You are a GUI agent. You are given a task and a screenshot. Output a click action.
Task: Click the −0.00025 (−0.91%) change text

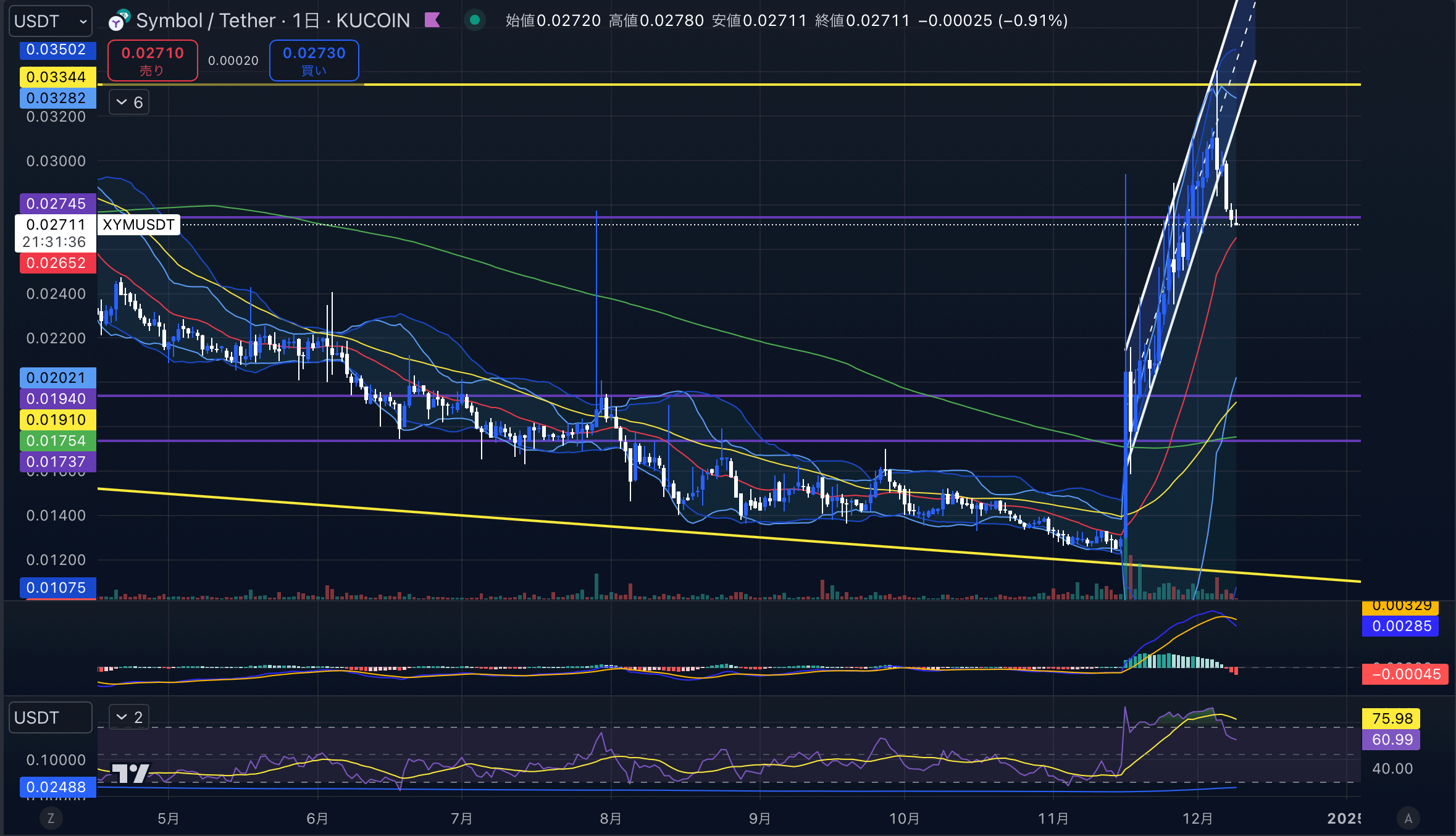point(993,20)
